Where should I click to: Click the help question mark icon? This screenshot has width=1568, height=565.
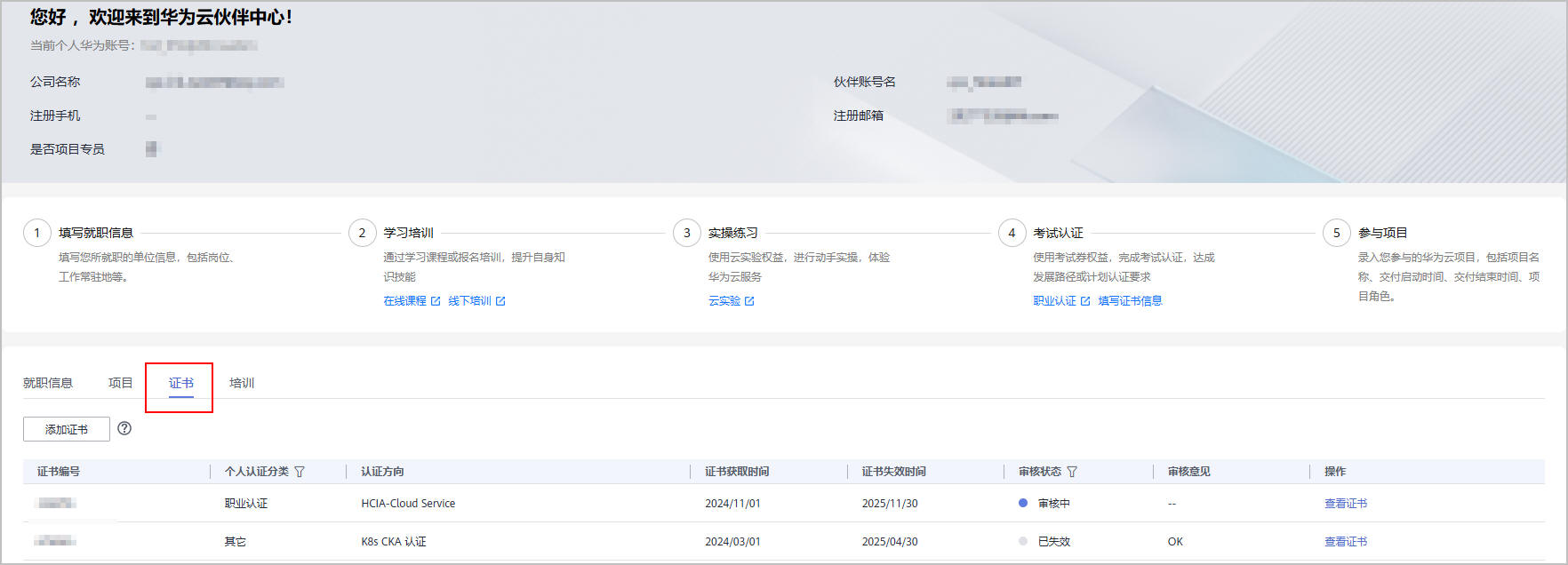tap(124, 428)
